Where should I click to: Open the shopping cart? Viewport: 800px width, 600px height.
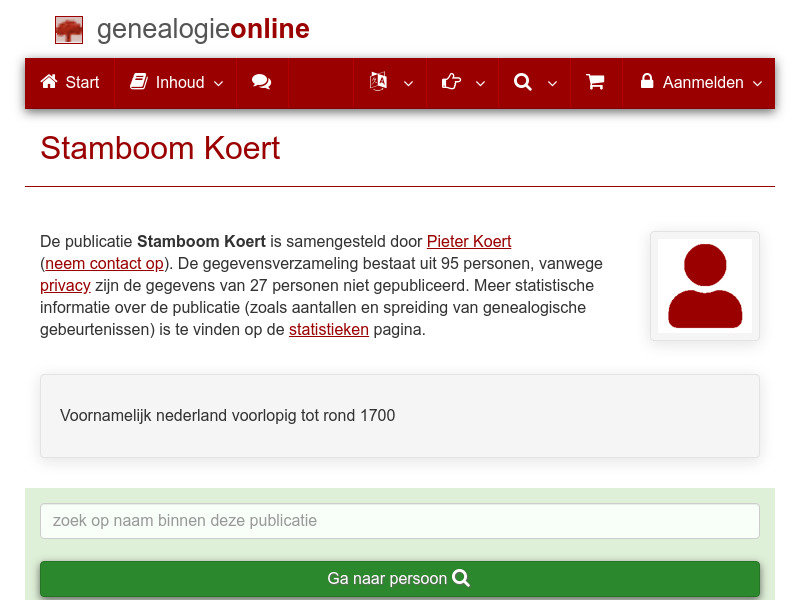[x=595, y=83]
